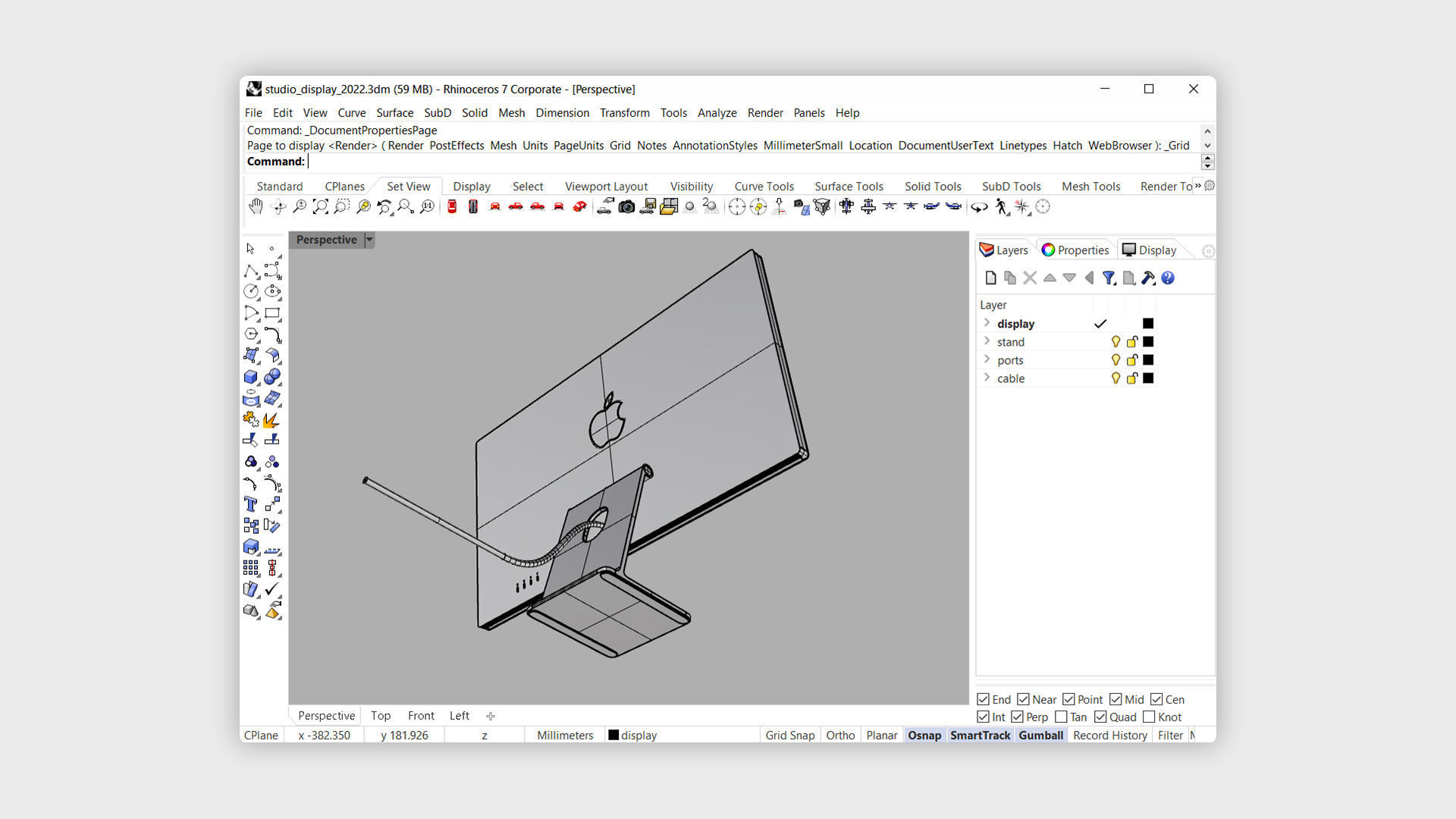1456x819 pixels.
Task: Switch to the Top viewport tab
Action: pyautogui.click(x=381, y=716)
